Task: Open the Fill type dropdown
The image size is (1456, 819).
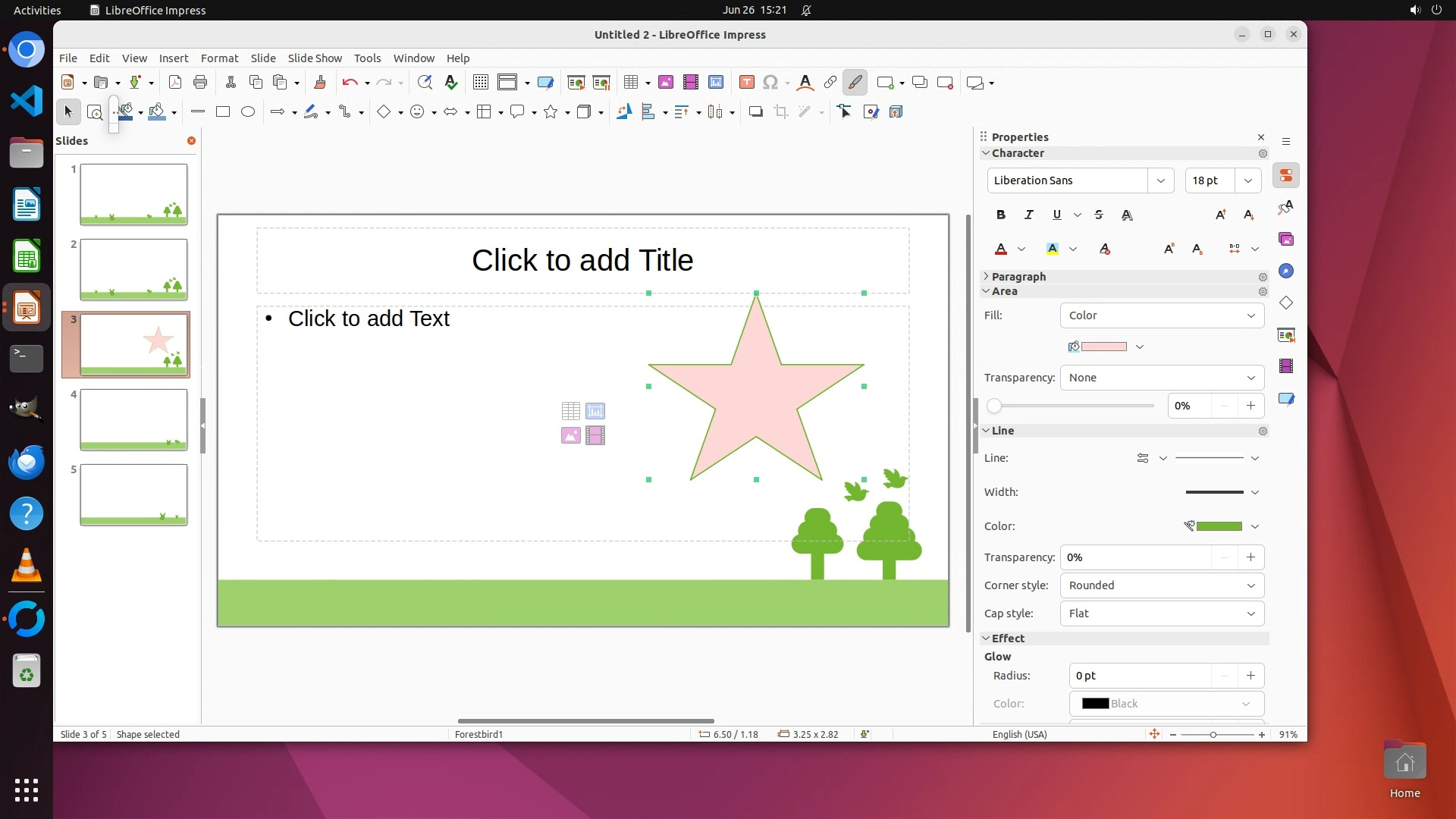Action: click(x=1162, y=315)
